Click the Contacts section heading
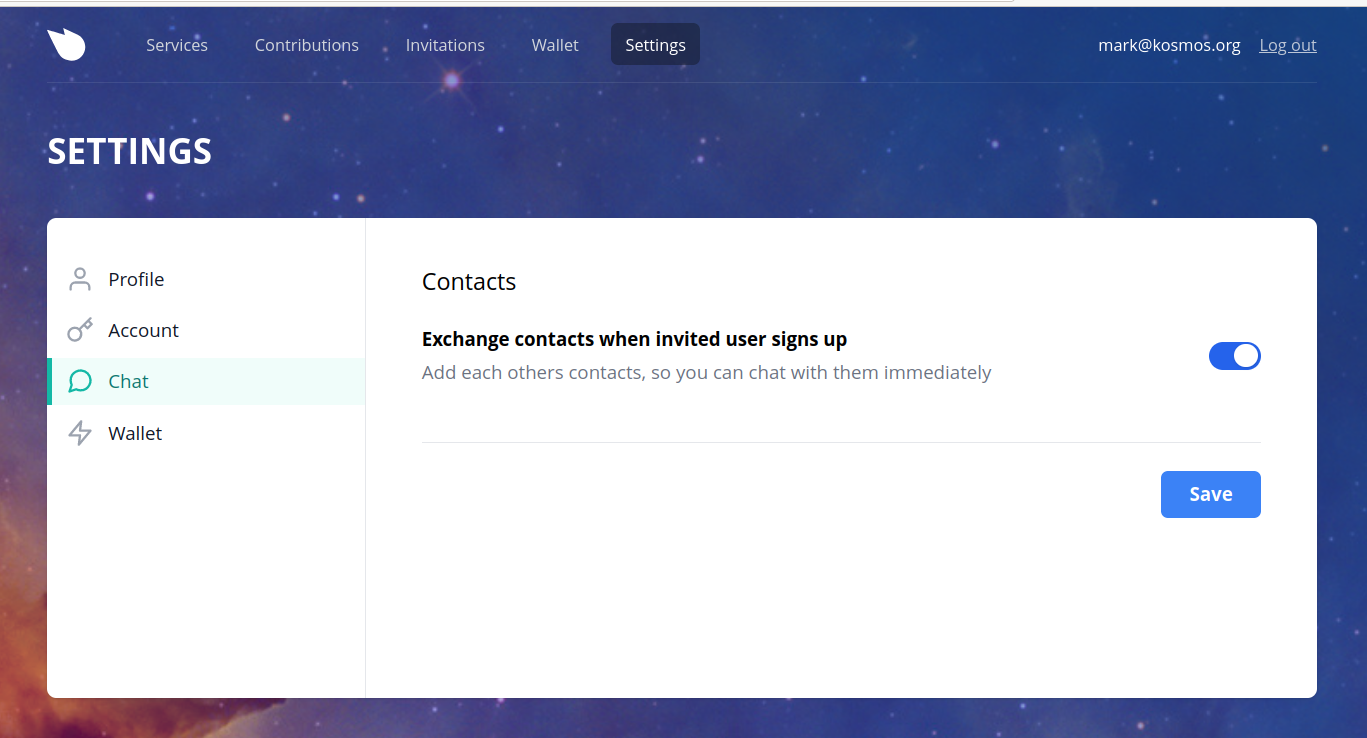The width and height of the screenshot is (1367, 738). 469,282
